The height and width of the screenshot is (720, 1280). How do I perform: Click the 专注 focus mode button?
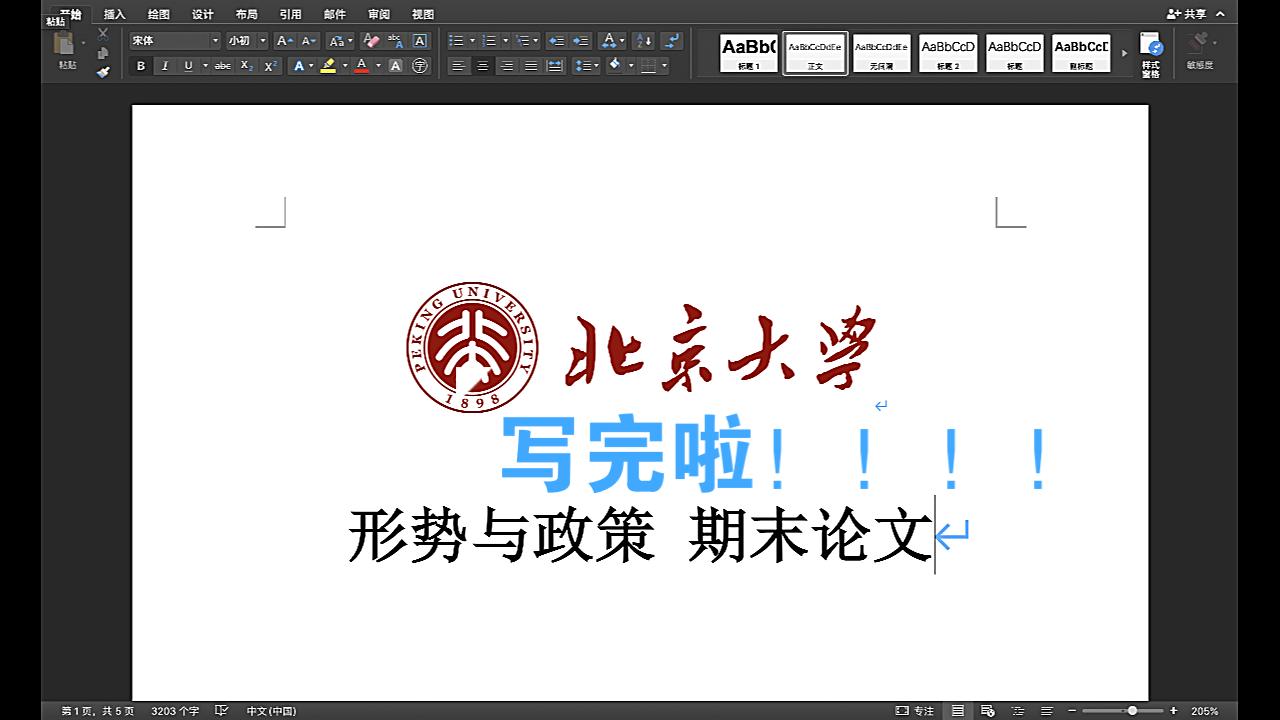pos(914,711)
